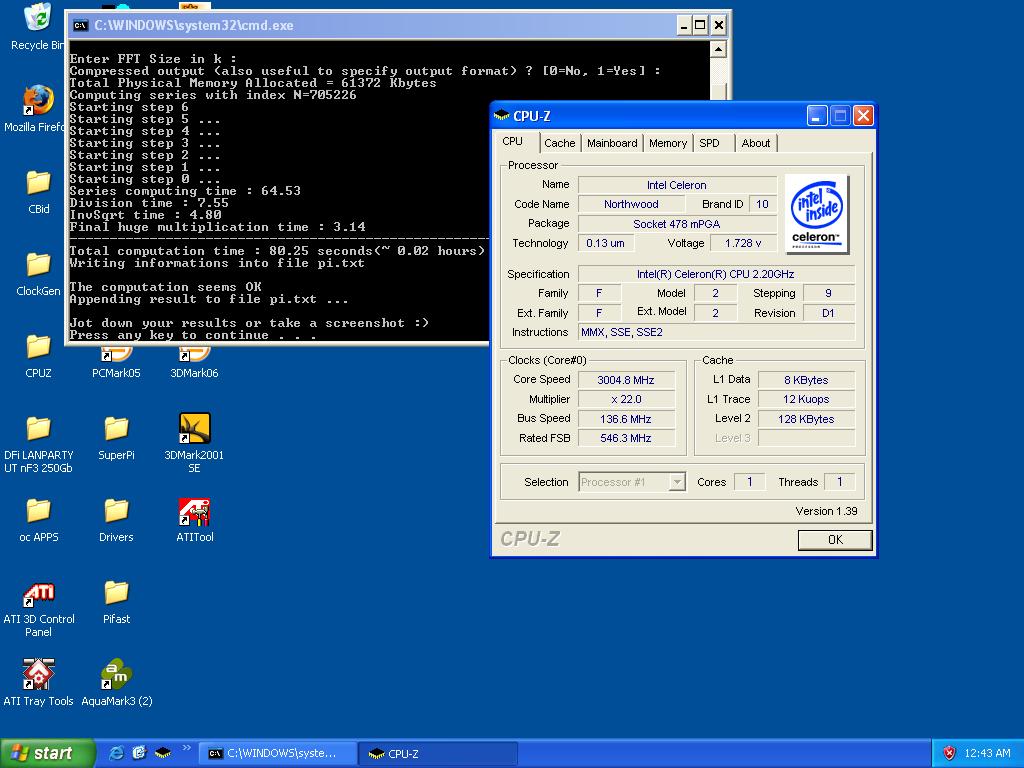Click the cmd.exe title bar icon

[x=80, y=25]
